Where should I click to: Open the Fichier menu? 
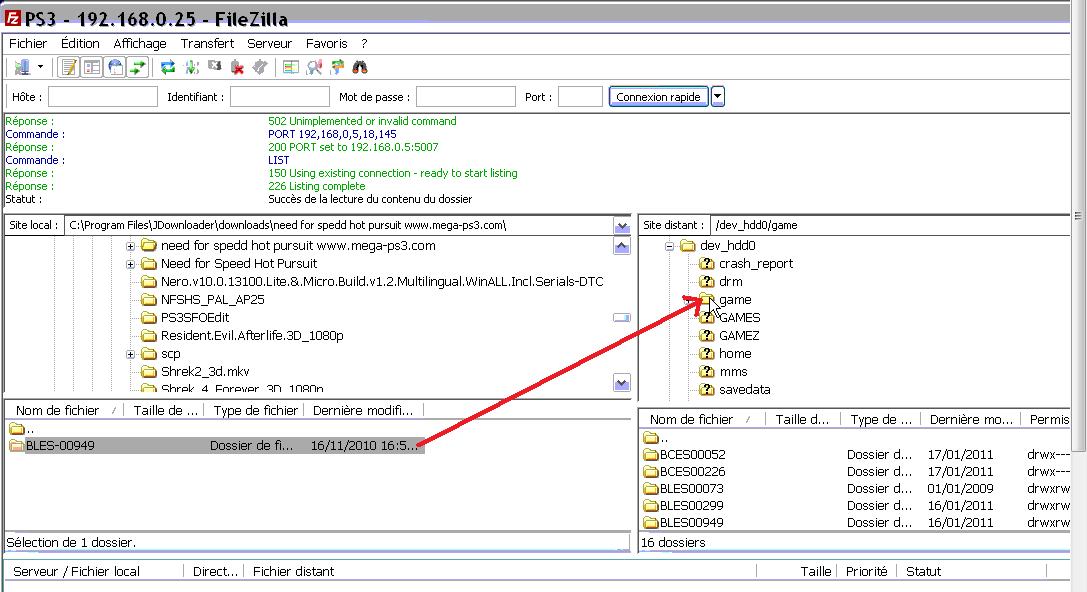click(28, 43)
